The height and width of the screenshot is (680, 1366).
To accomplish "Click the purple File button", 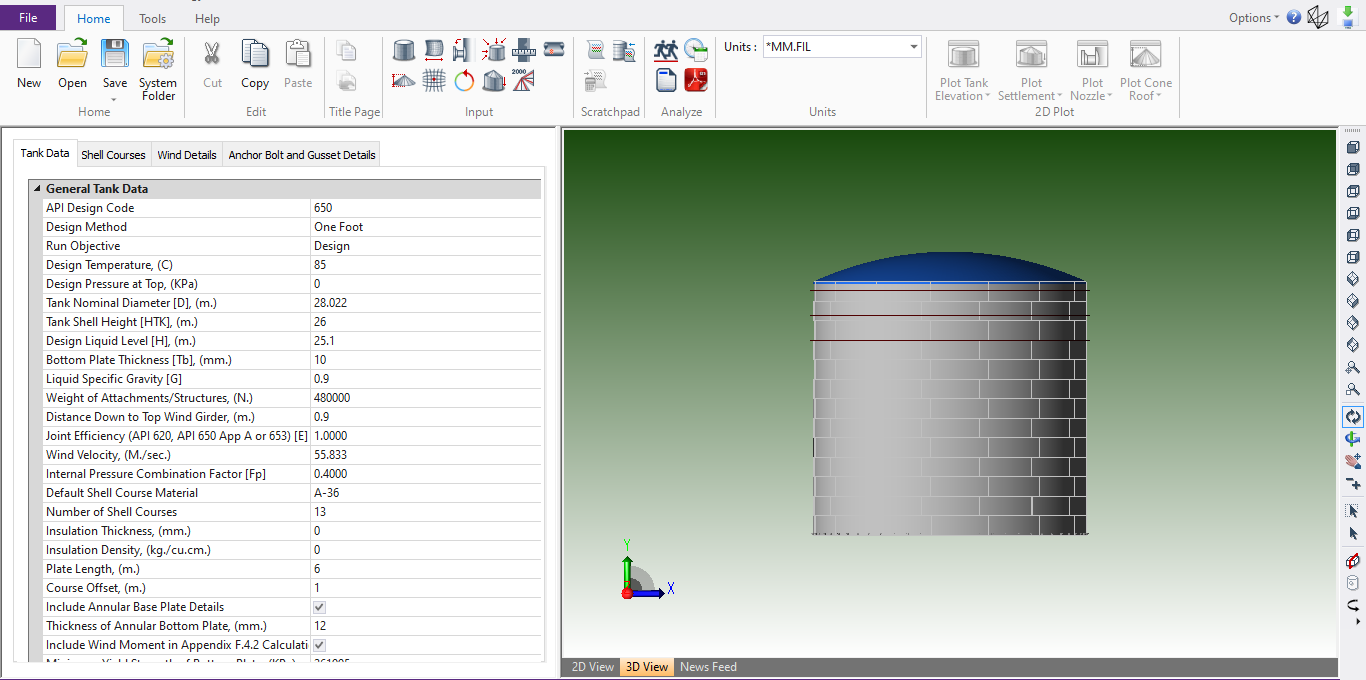I will [28, 18].
